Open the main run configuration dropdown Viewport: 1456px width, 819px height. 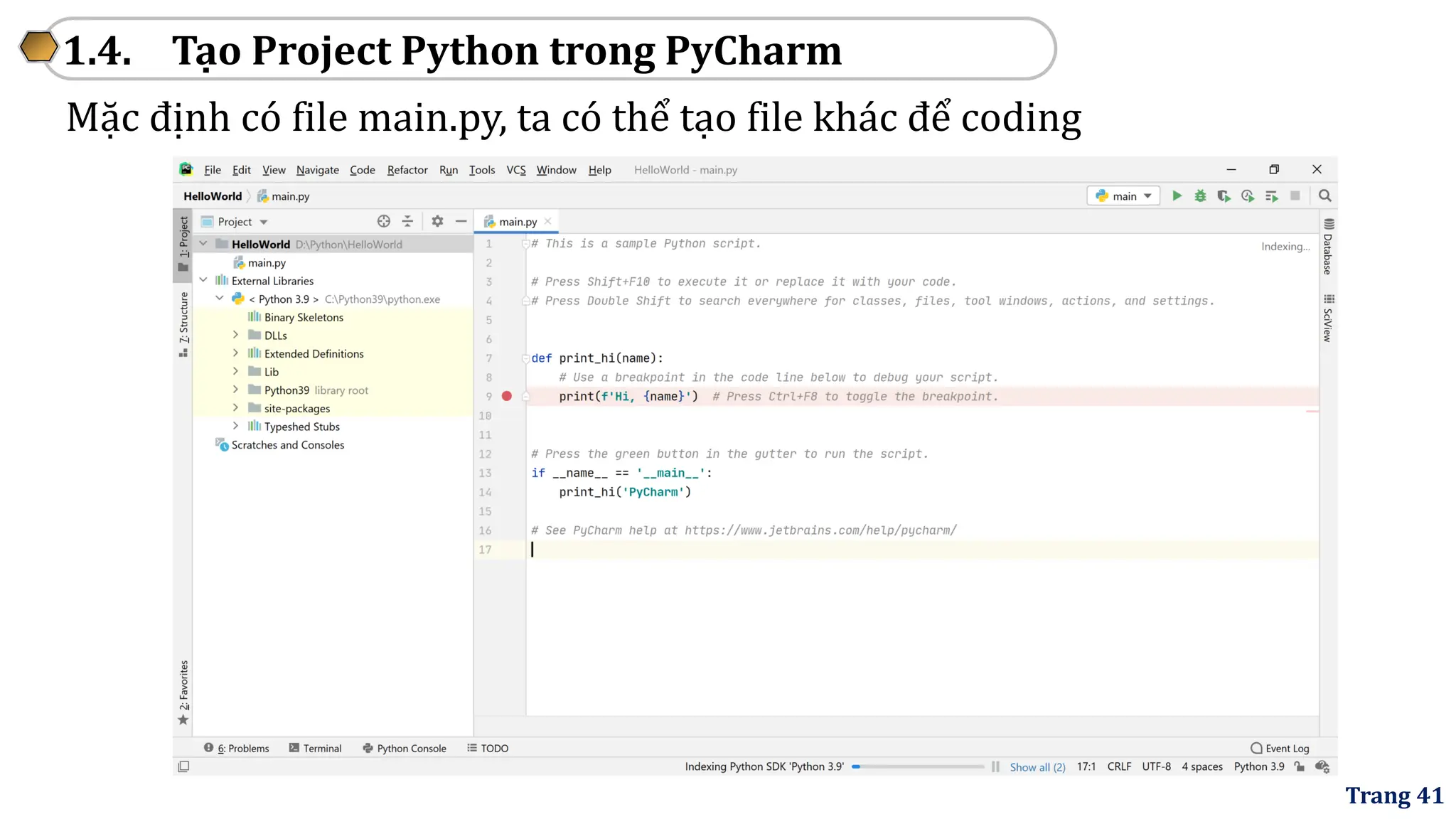click(x=1123, y=196)
